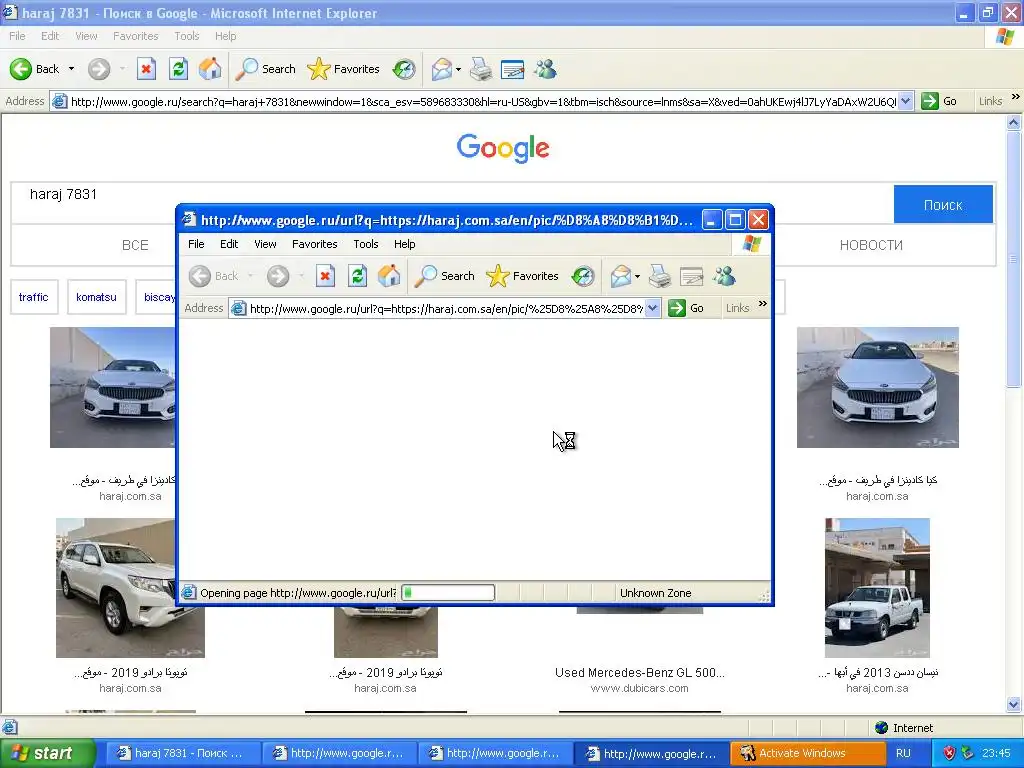Screen dimensions: 1024x768
Task: Click Internet zone text in main status bar
Action: click(x=912, y=728)
